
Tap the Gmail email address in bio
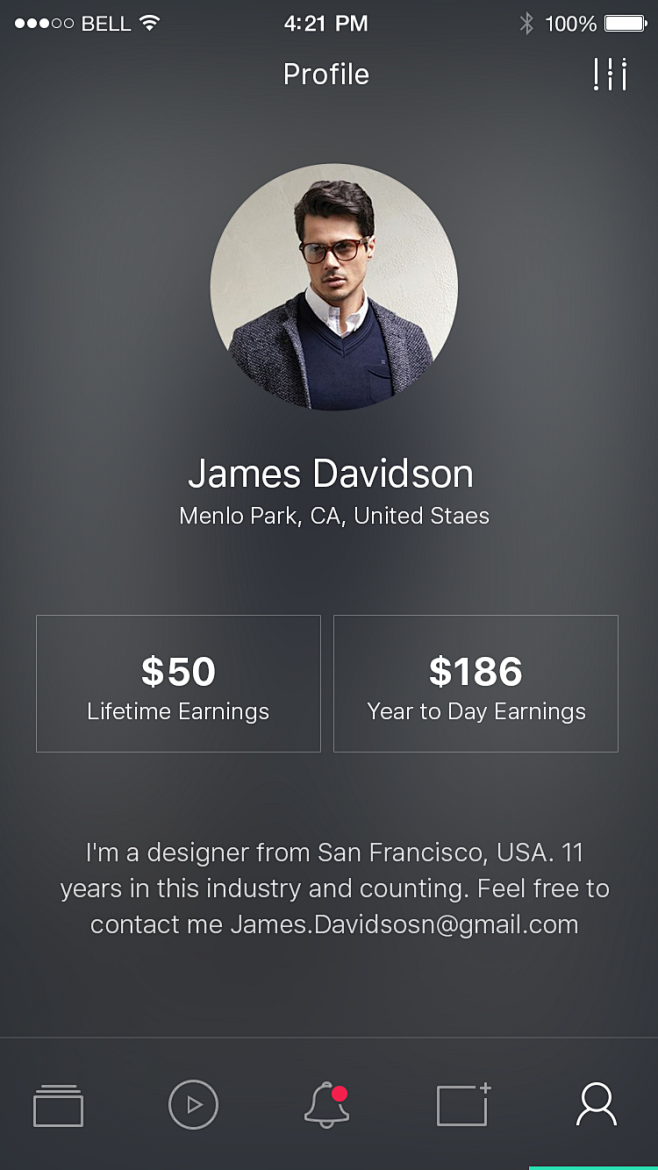coord(405,924)
